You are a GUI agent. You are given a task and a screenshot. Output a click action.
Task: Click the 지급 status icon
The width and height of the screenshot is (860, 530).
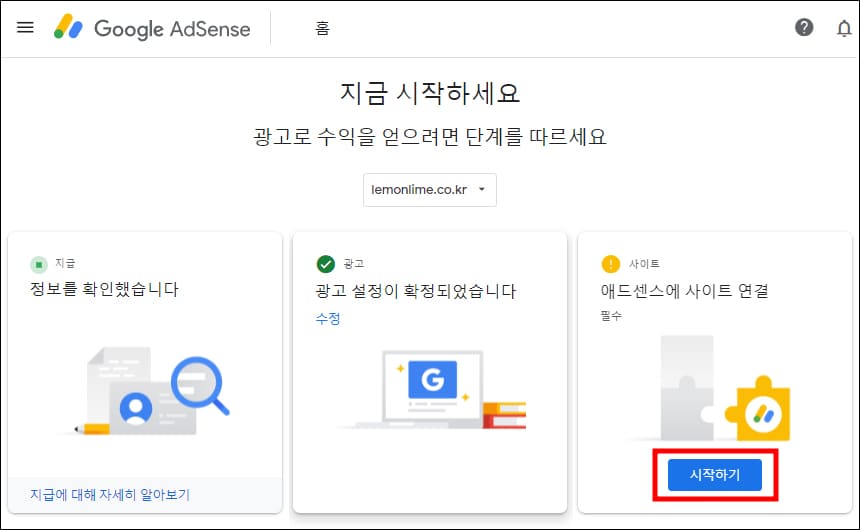tap(39, 264)
